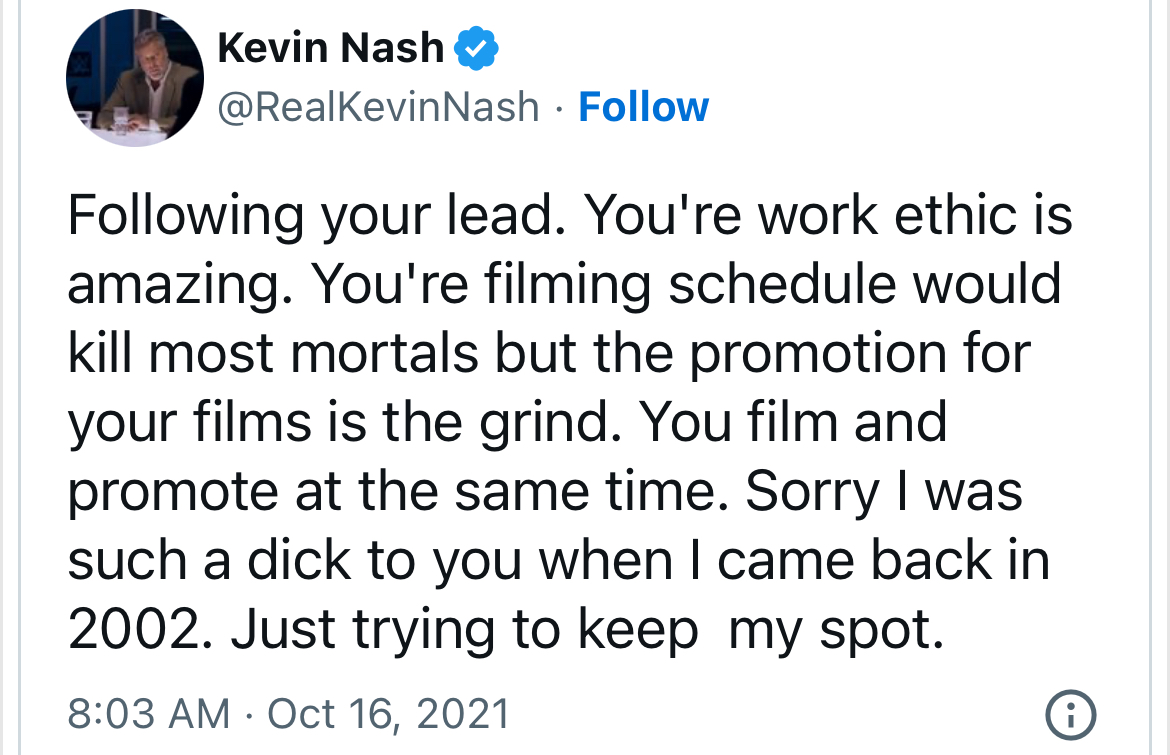Click the Oct 16, 2021 date
The image size is (1170, 755).
pos(389,714)
